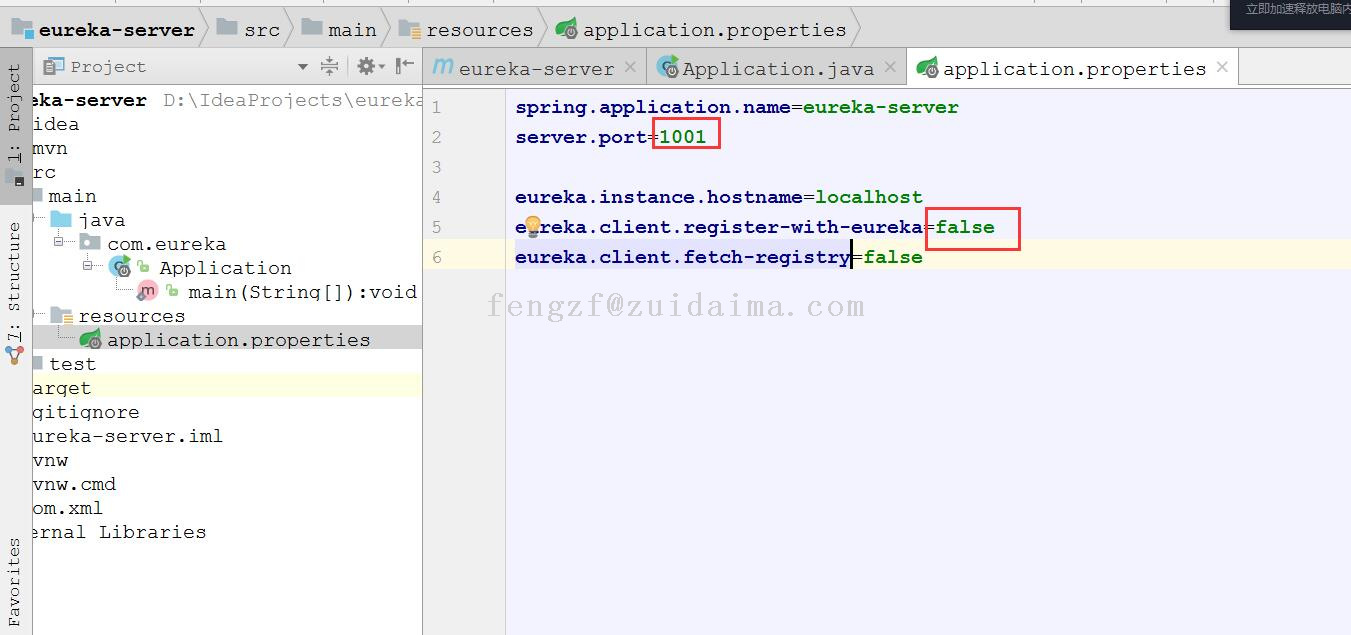Toggle the 1: Project side tool button
This screenshot has height=635, width=1351.
(x=15, y=115)
